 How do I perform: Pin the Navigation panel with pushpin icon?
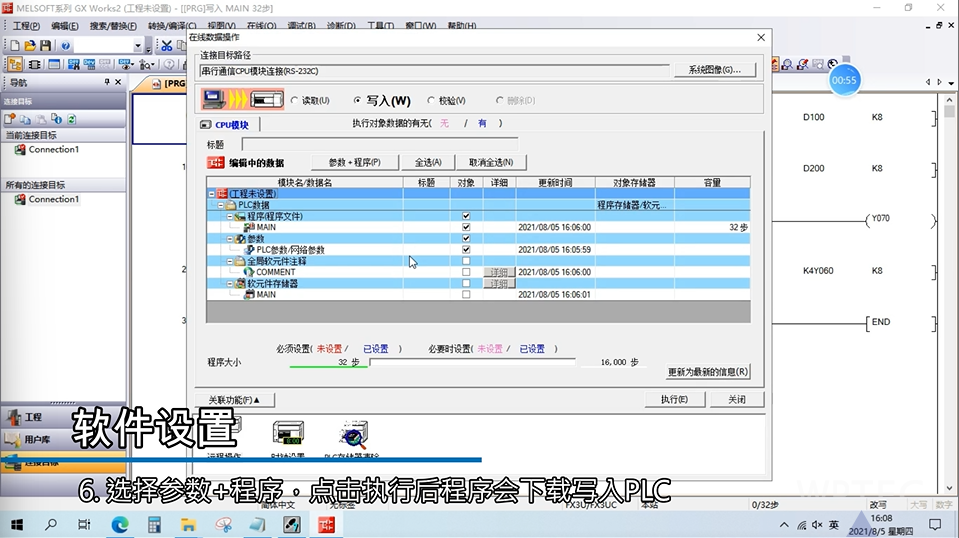[x=107, y=82]
